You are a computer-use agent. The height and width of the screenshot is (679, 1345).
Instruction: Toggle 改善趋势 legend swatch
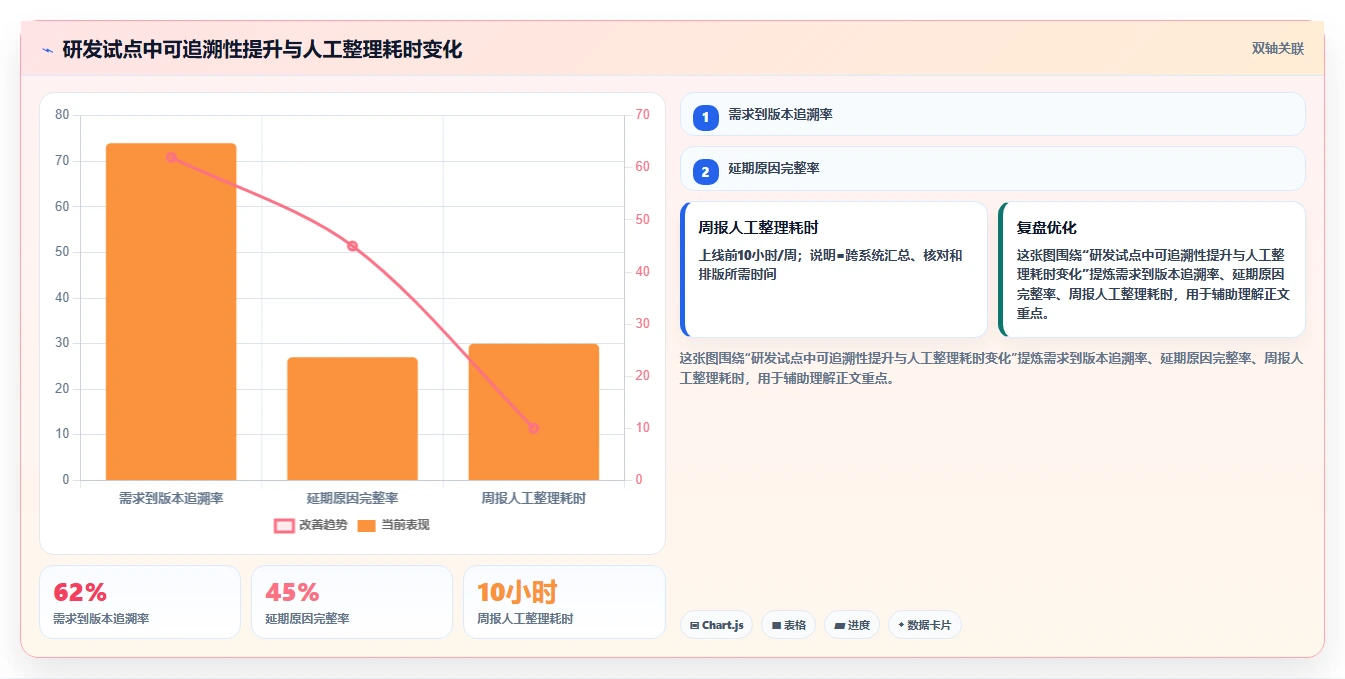coord(284,525)
